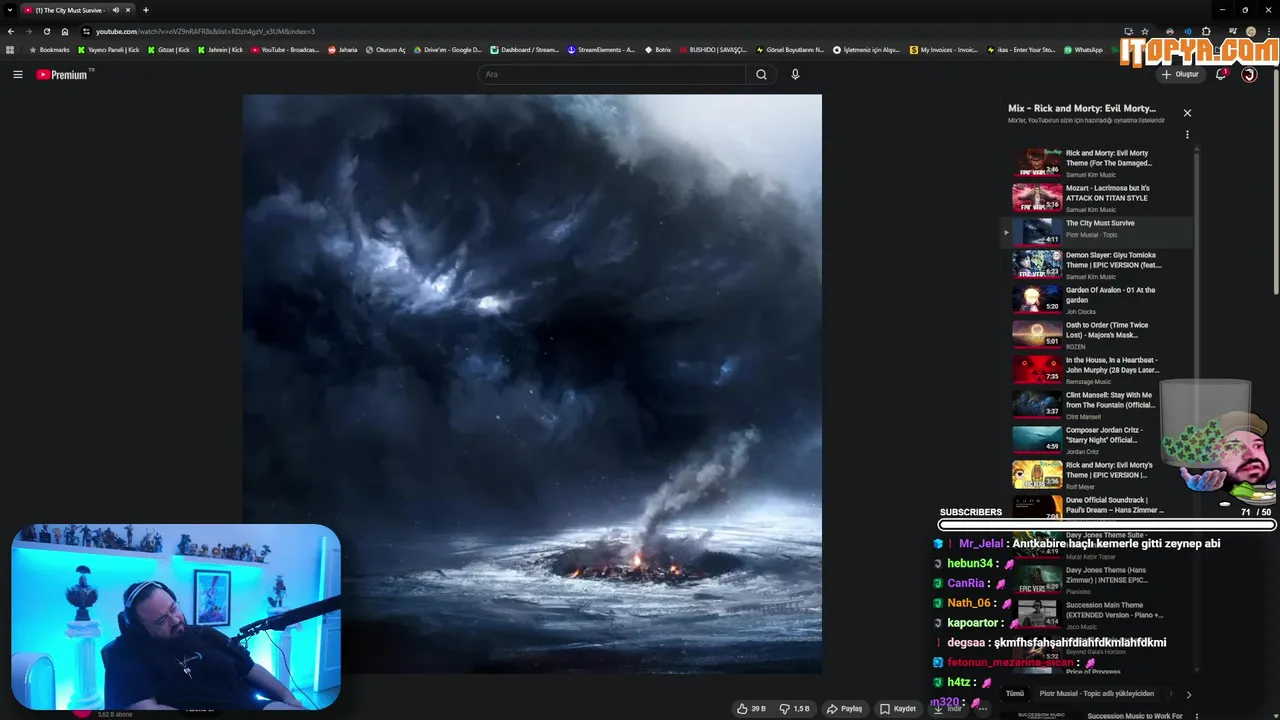Image resolution: width=1280 pixels, height=720 pixels.
Task: Bookmark this page with star icon
Action: point(1145,31)
